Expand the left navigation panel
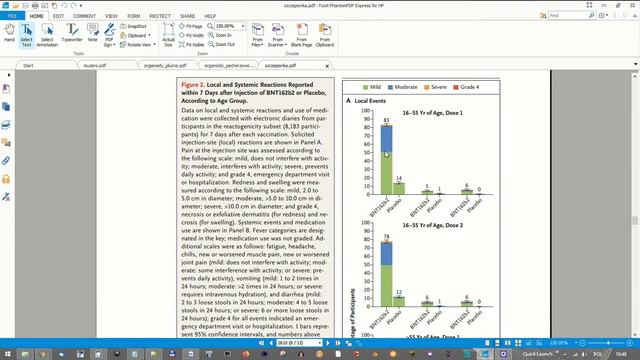 tap(9, 75)
